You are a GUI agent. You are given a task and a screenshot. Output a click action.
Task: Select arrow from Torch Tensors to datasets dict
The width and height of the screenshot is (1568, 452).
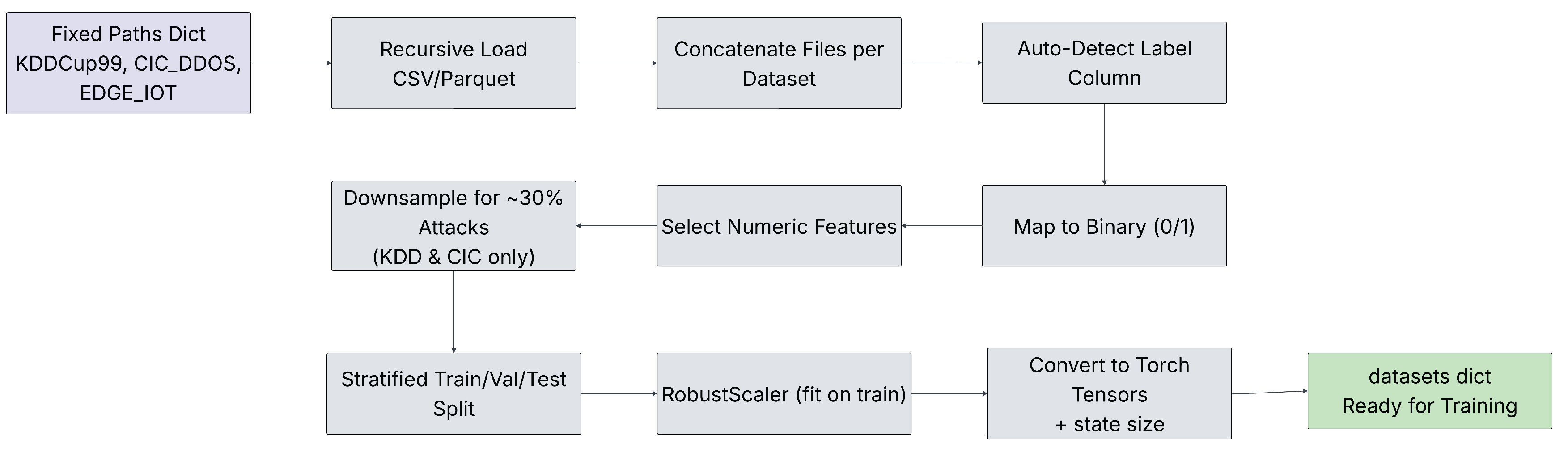click(1269, 393)
